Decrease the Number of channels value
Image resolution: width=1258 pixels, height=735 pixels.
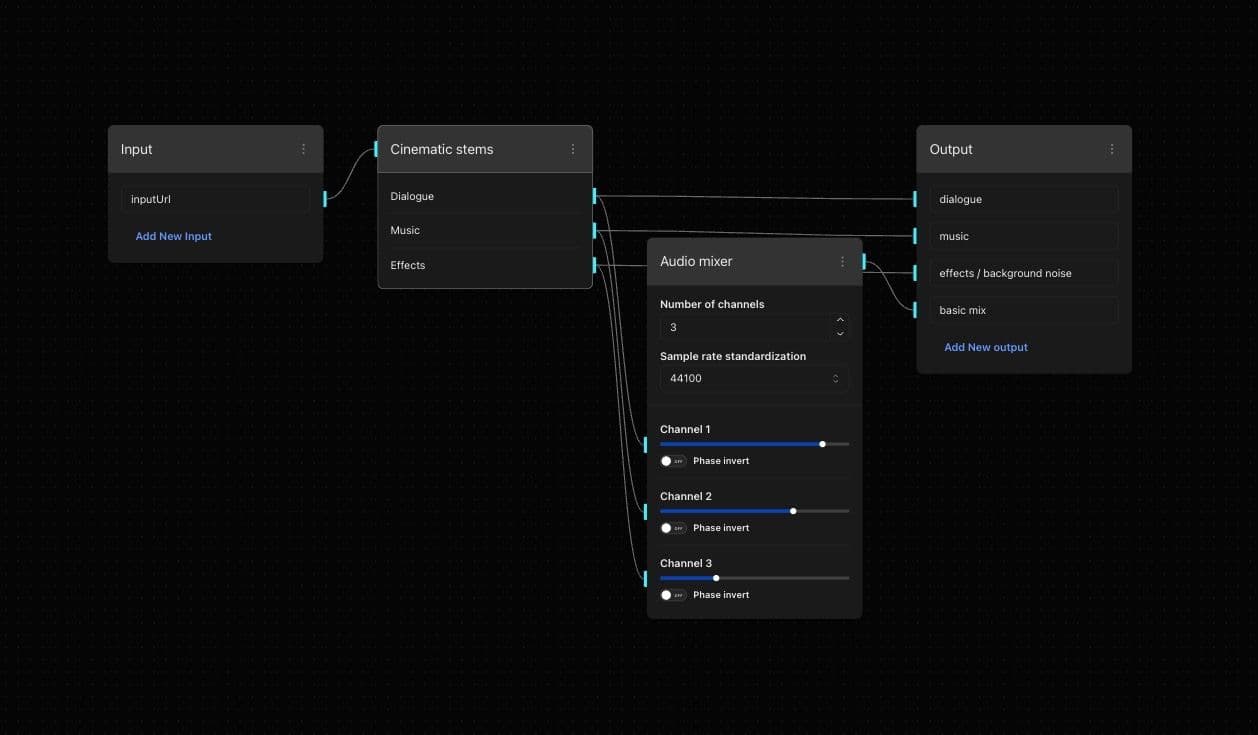839,333
